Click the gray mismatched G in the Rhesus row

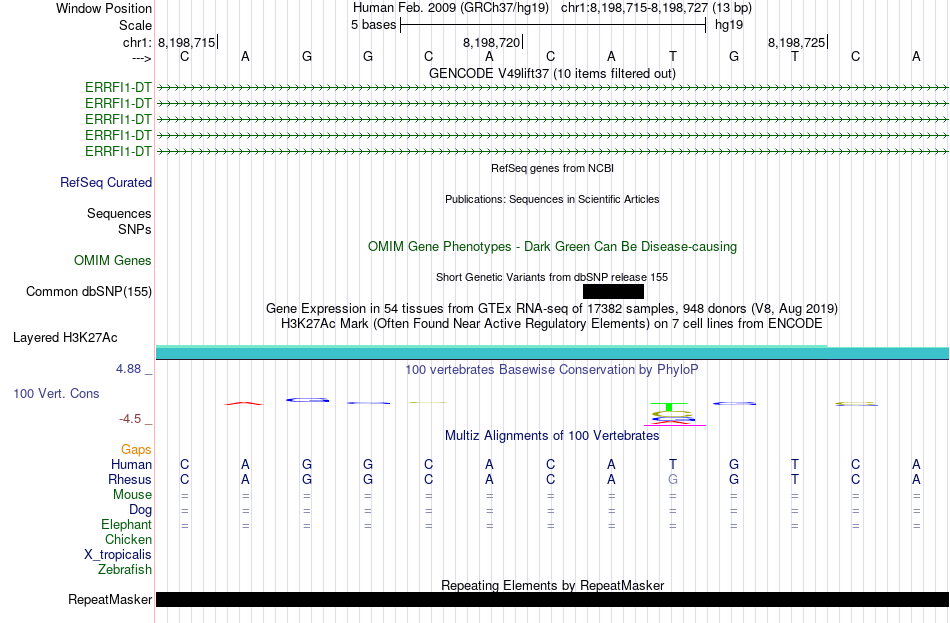pos(673,479)
